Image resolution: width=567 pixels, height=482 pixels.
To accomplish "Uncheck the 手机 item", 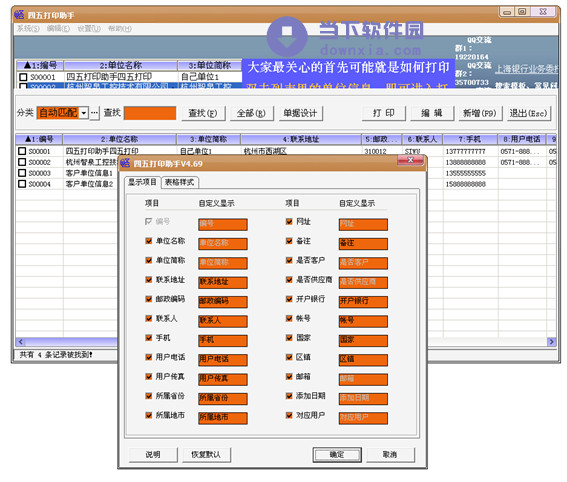I will point(149,338).
